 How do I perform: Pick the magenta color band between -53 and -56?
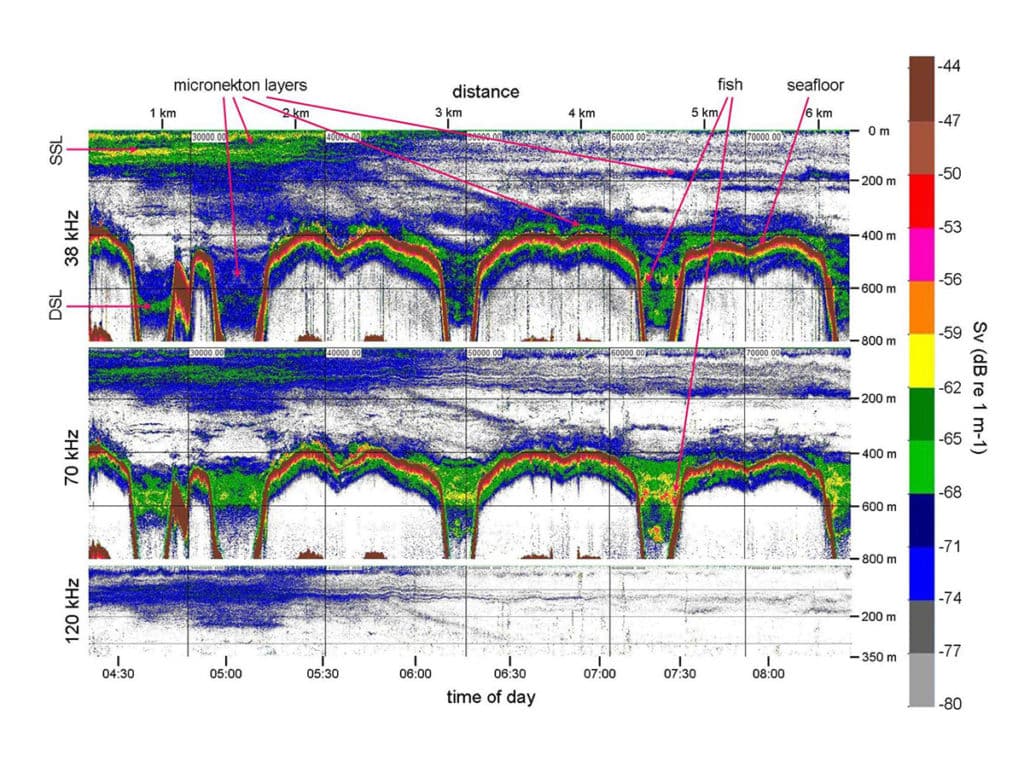(920, 254)
